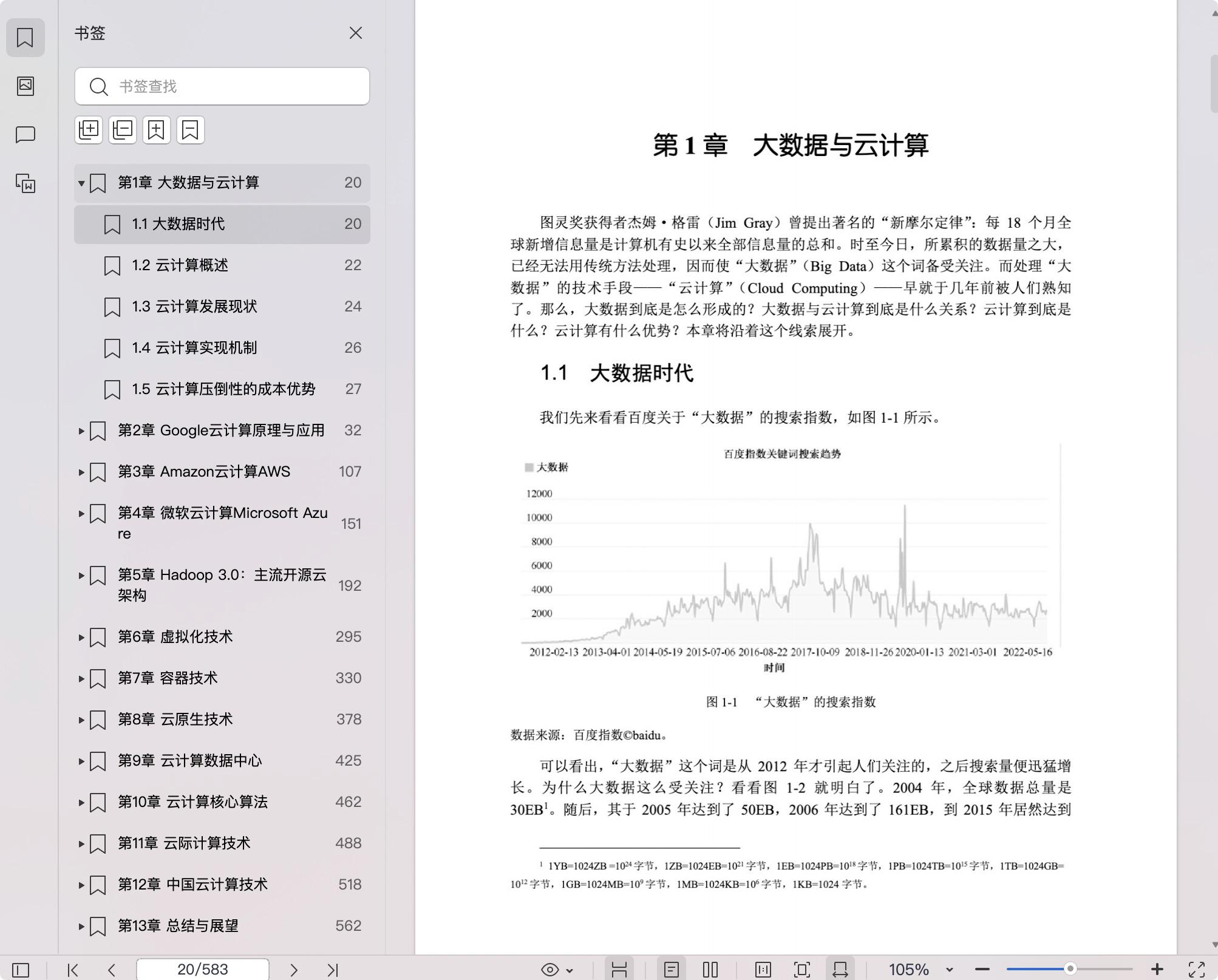Click the remove bookmark icon
The height and width of the screenshot is (980, 1218).
click(191, 130)
